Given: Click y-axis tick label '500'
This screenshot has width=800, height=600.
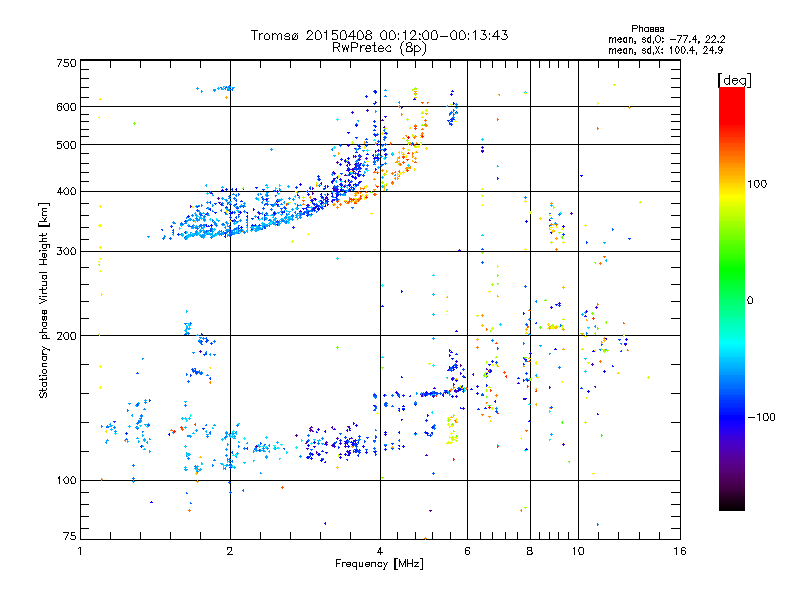Looking at the screenshot, I should point(66,145).
